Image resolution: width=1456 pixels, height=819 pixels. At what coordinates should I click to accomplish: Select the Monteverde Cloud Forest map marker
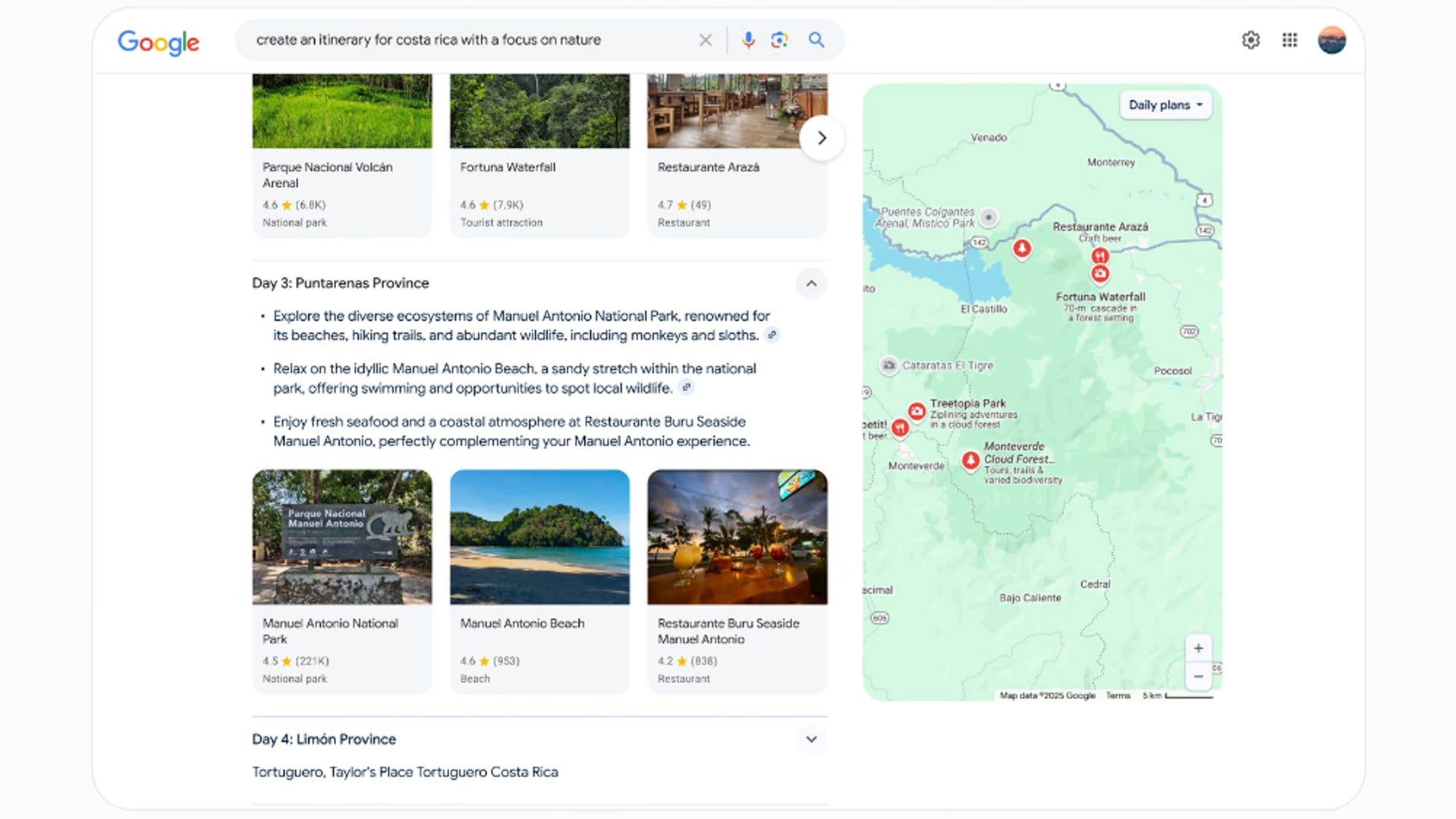pyautogui.click(x=970, y=460)
